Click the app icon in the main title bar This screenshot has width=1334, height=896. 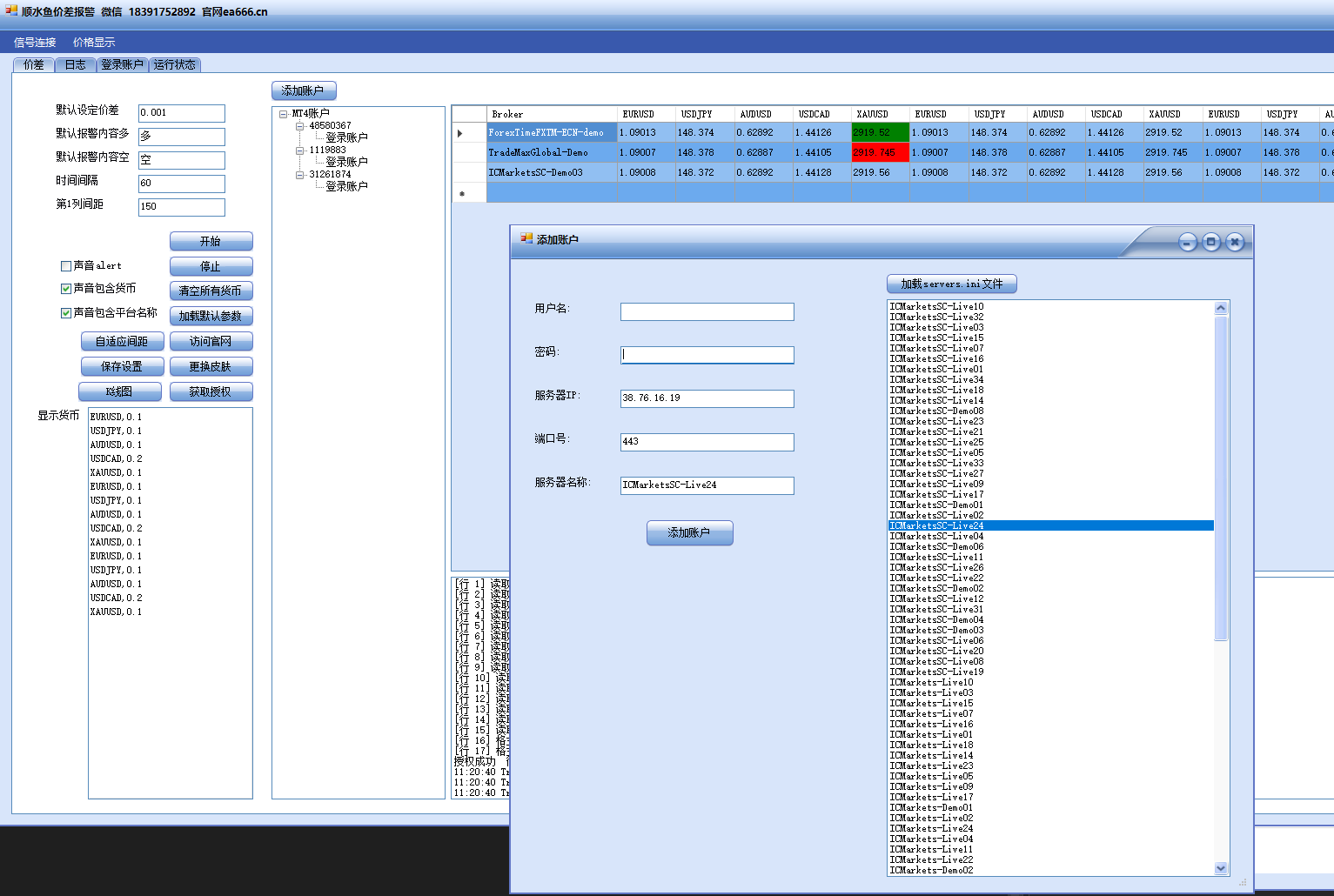(x=10, y=11)
